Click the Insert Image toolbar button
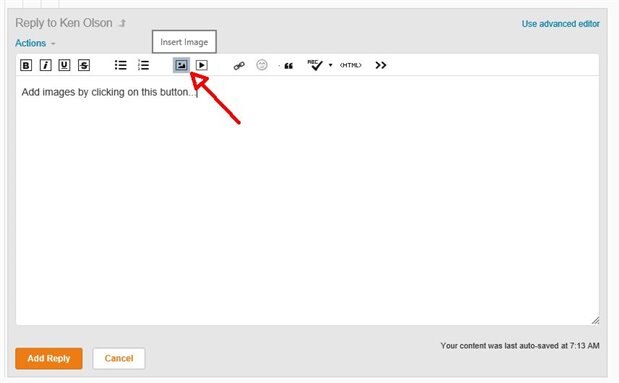The image size is (619, 383). click(181, 65)
